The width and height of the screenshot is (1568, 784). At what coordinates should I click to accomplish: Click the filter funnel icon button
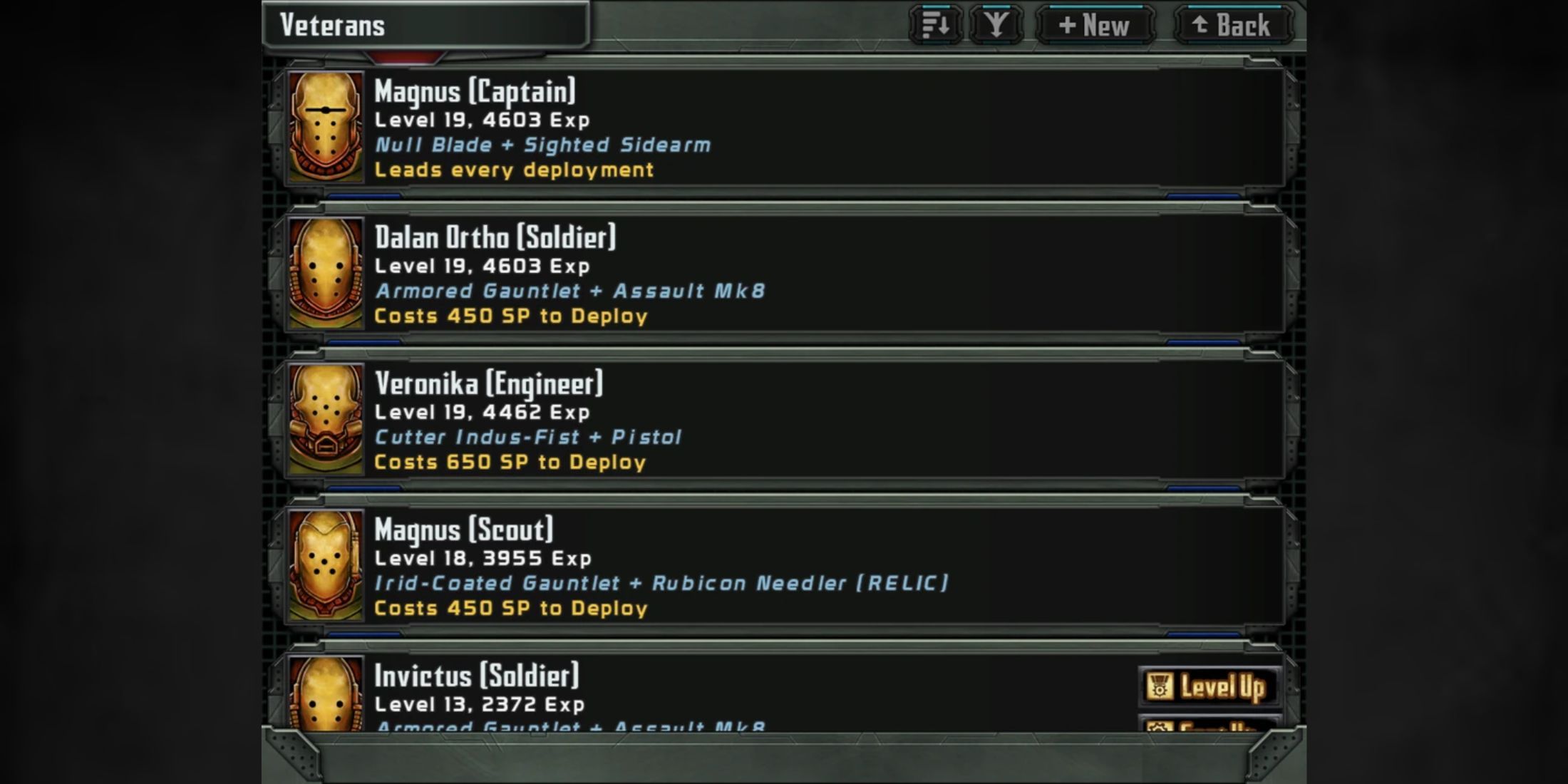click(996, 26)
